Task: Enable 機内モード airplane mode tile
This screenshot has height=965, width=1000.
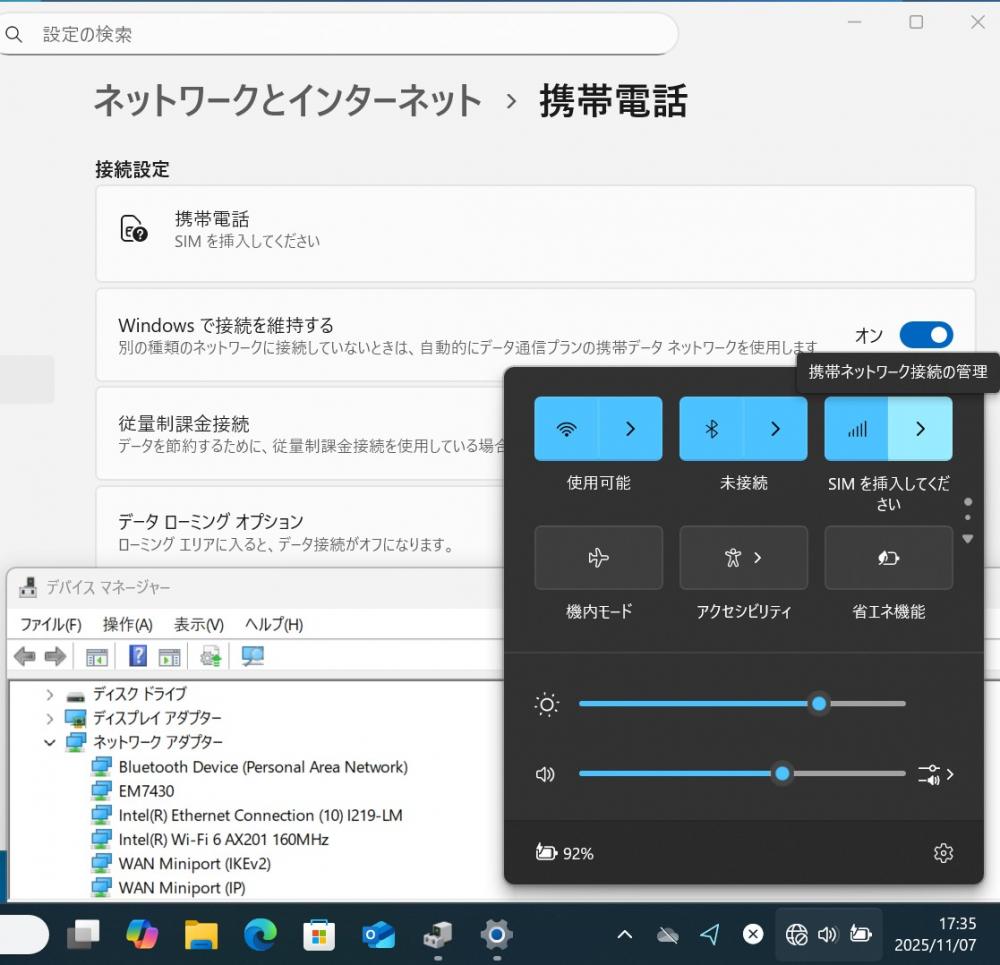Action: point(598,558)
